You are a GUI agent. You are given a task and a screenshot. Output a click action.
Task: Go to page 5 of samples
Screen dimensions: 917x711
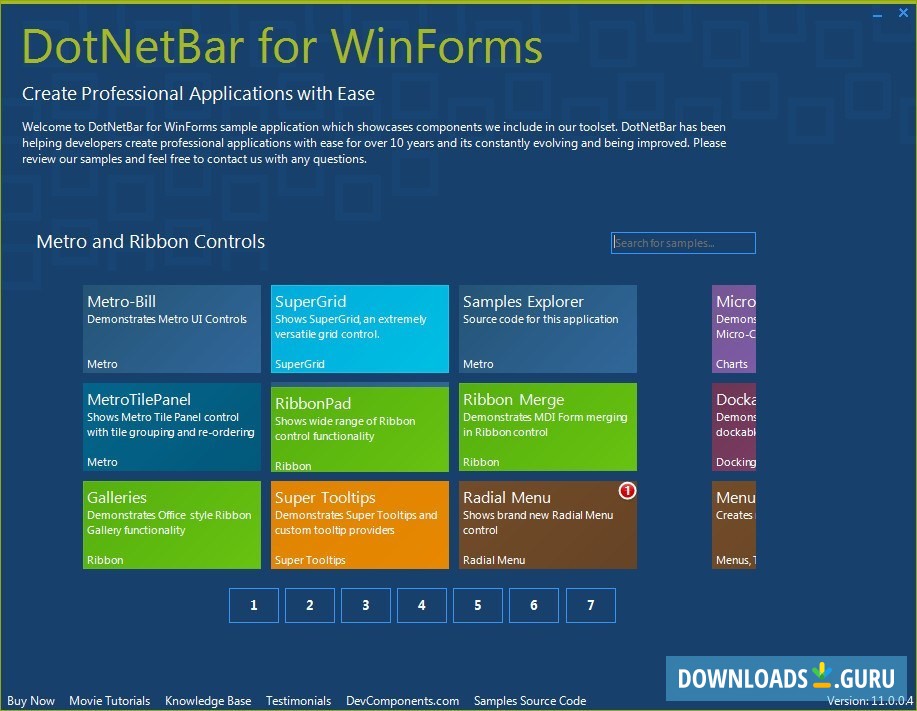pos(478,605)
